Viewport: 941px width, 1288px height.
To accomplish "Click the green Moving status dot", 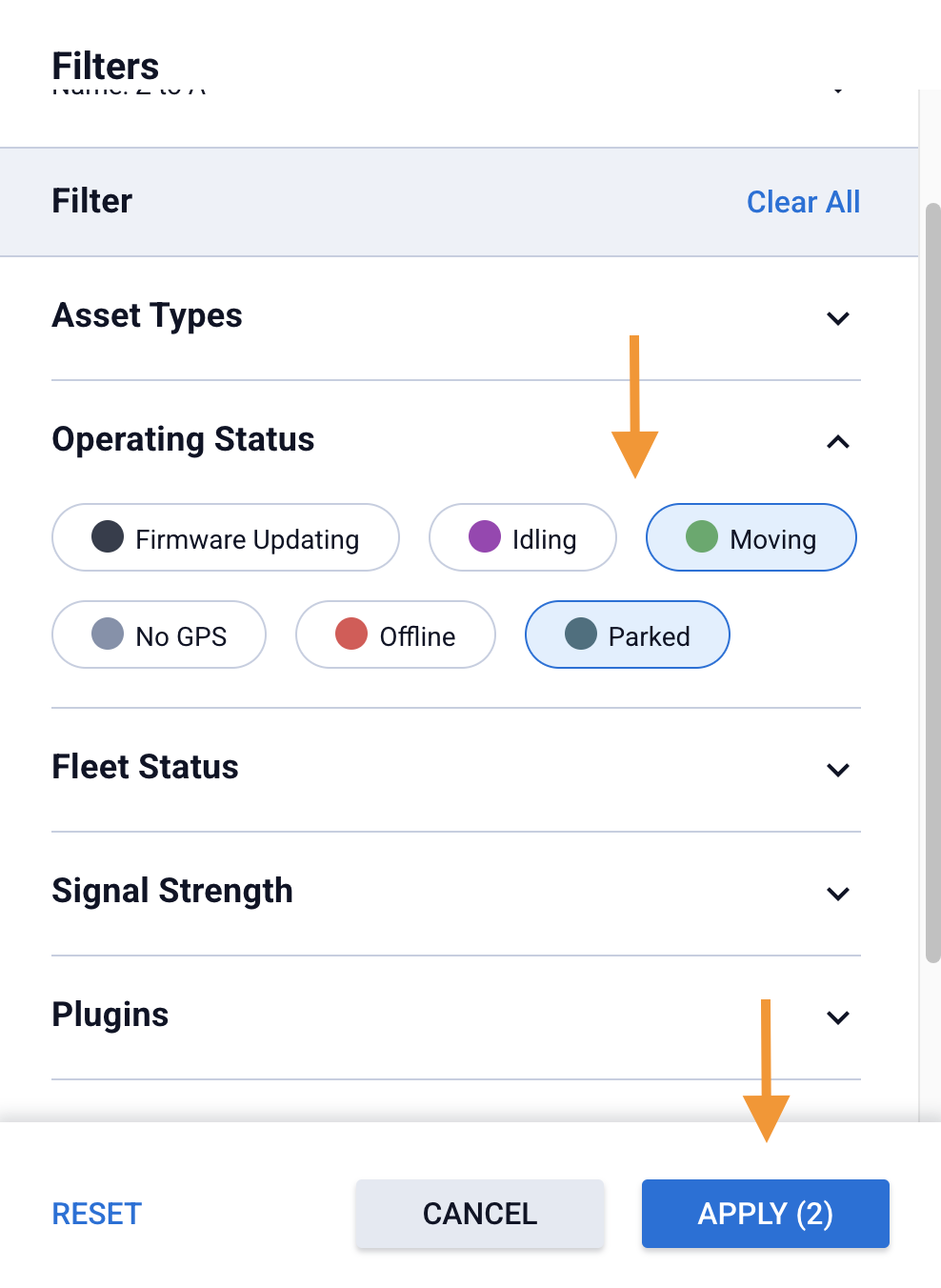I will pos(702,536).
